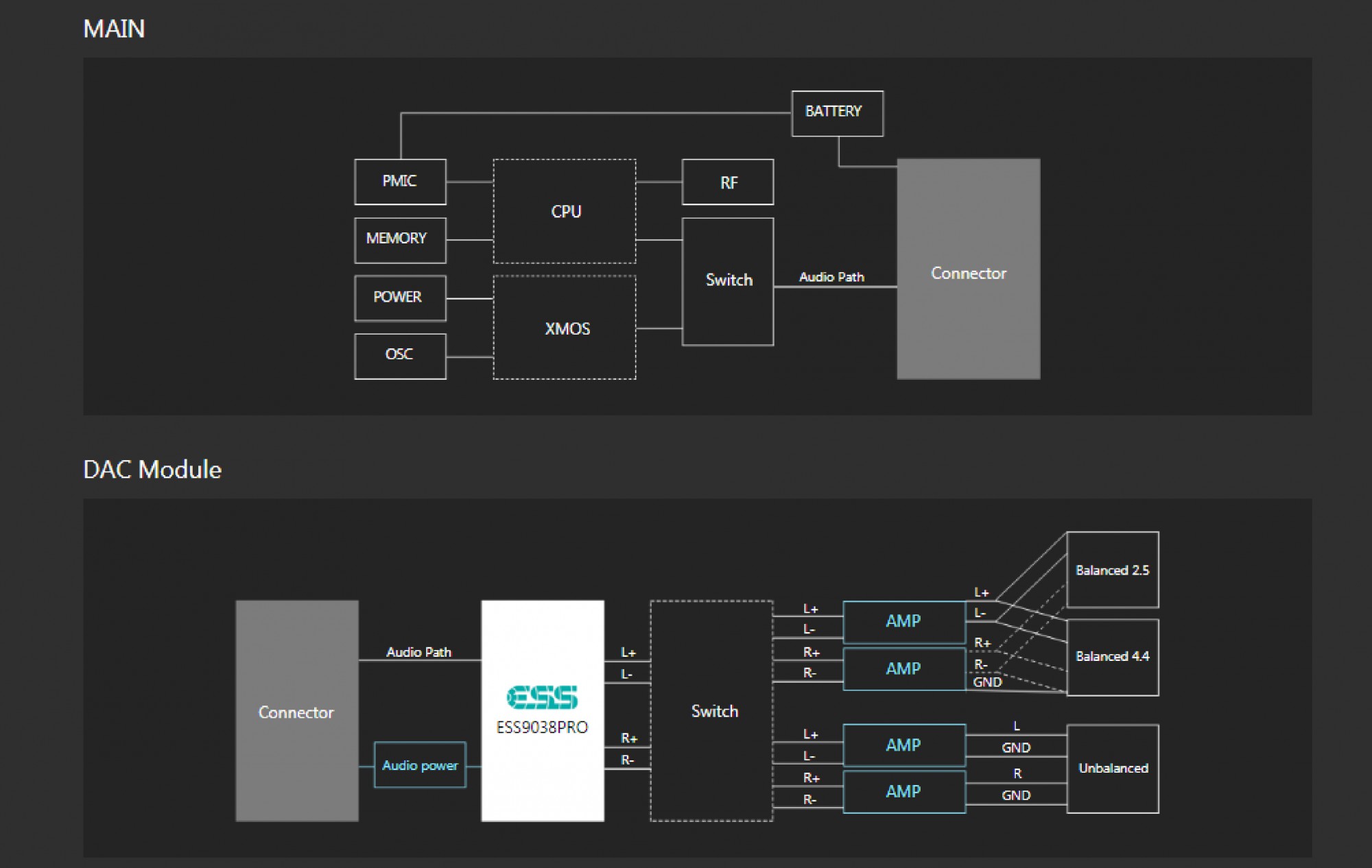Click the dashed CPU box
Viewport: 1372px width, 868px height.
(x=565, y=211)
